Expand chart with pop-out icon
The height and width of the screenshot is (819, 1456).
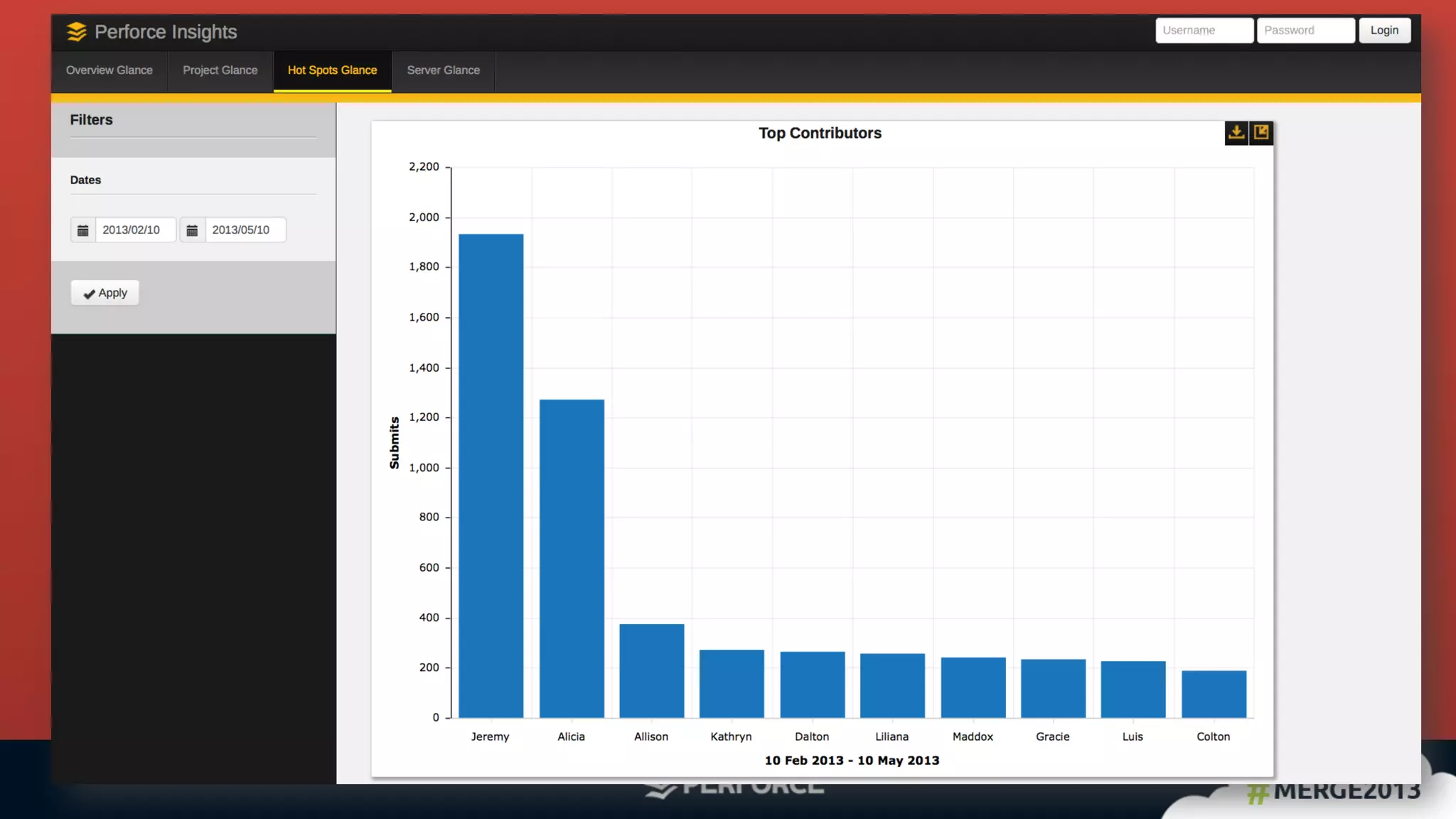tap(1261, 133)
